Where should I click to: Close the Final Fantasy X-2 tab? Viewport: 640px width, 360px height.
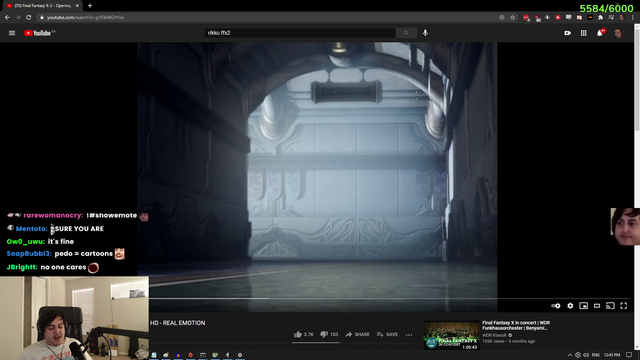pyautogui.click(x=77, y=6)
